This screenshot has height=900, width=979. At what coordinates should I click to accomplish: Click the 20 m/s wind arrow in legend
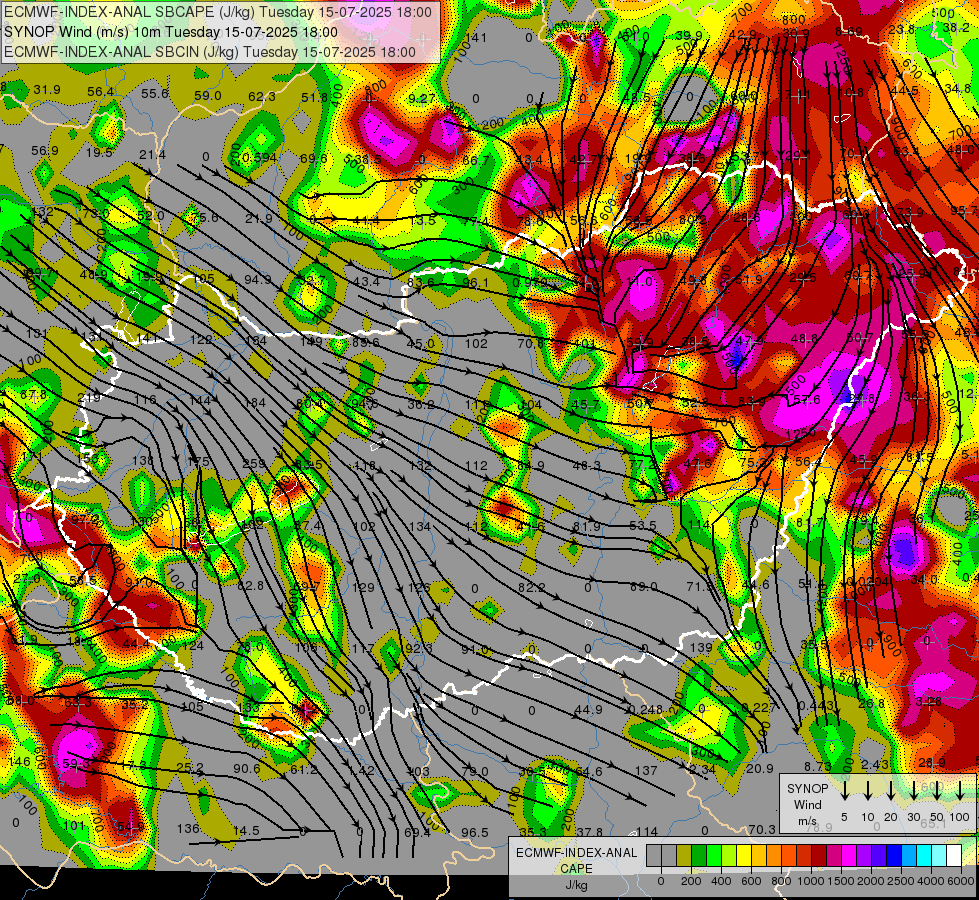[890, 791]
